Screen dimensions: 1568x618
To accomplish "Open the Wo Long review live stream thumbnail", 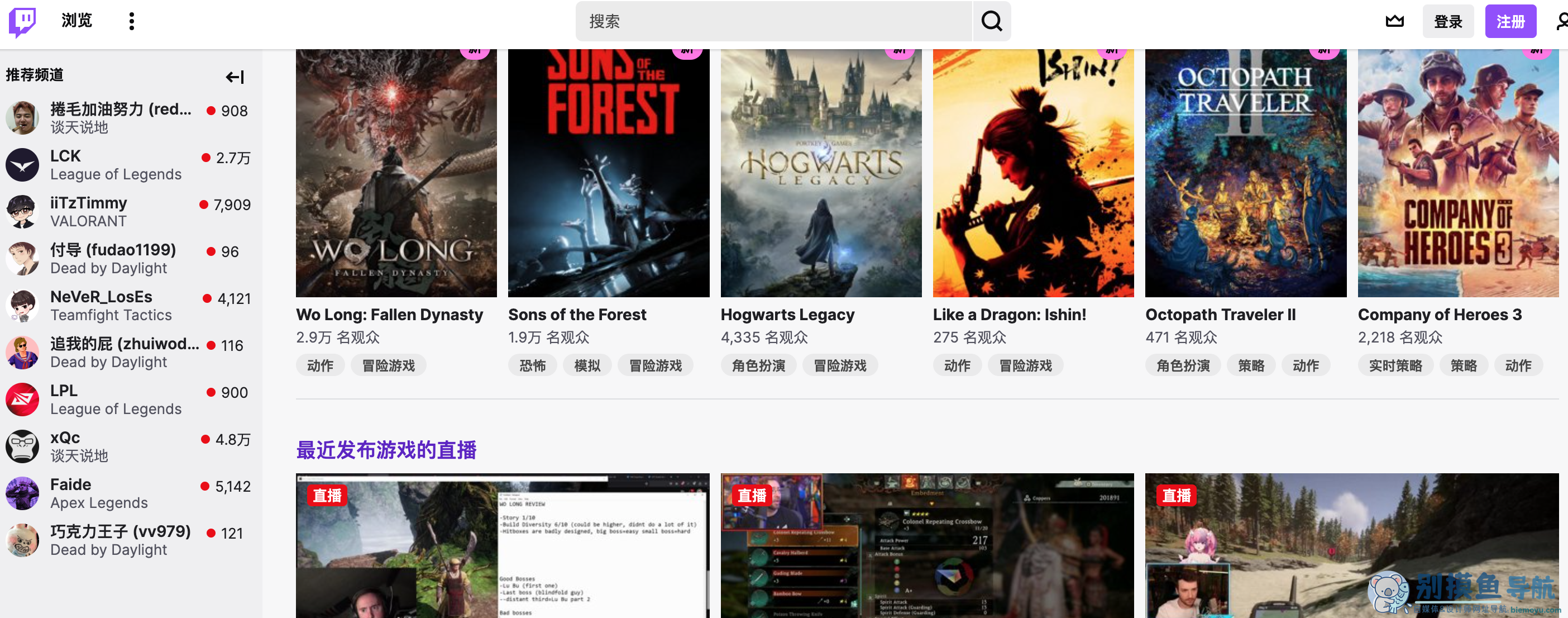I will point(502,545).
